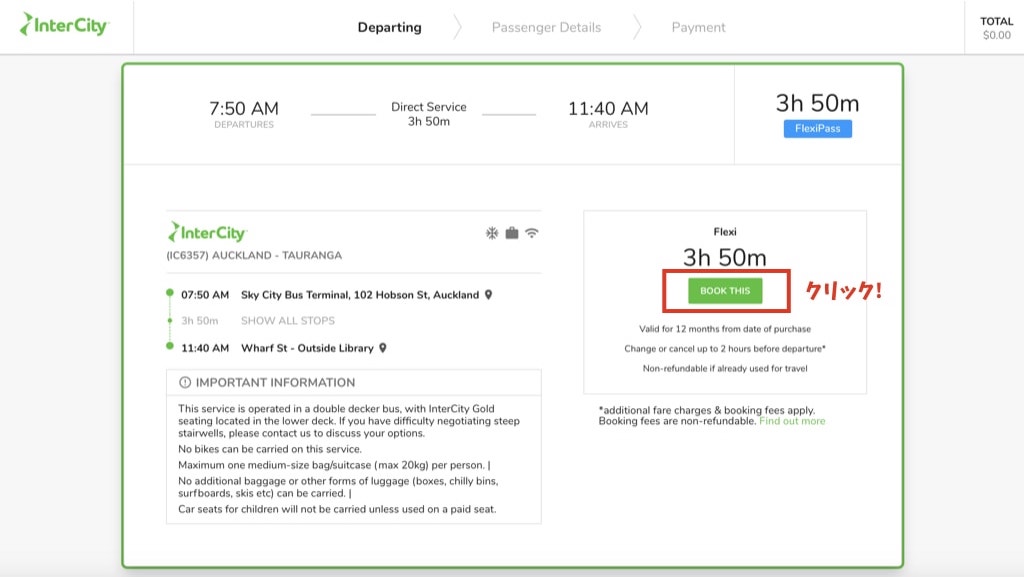The width and height of the screenshot is (1024, 577).
Task: Click the luggage suitcase amenity icon
Action: (x=512, y=233)
